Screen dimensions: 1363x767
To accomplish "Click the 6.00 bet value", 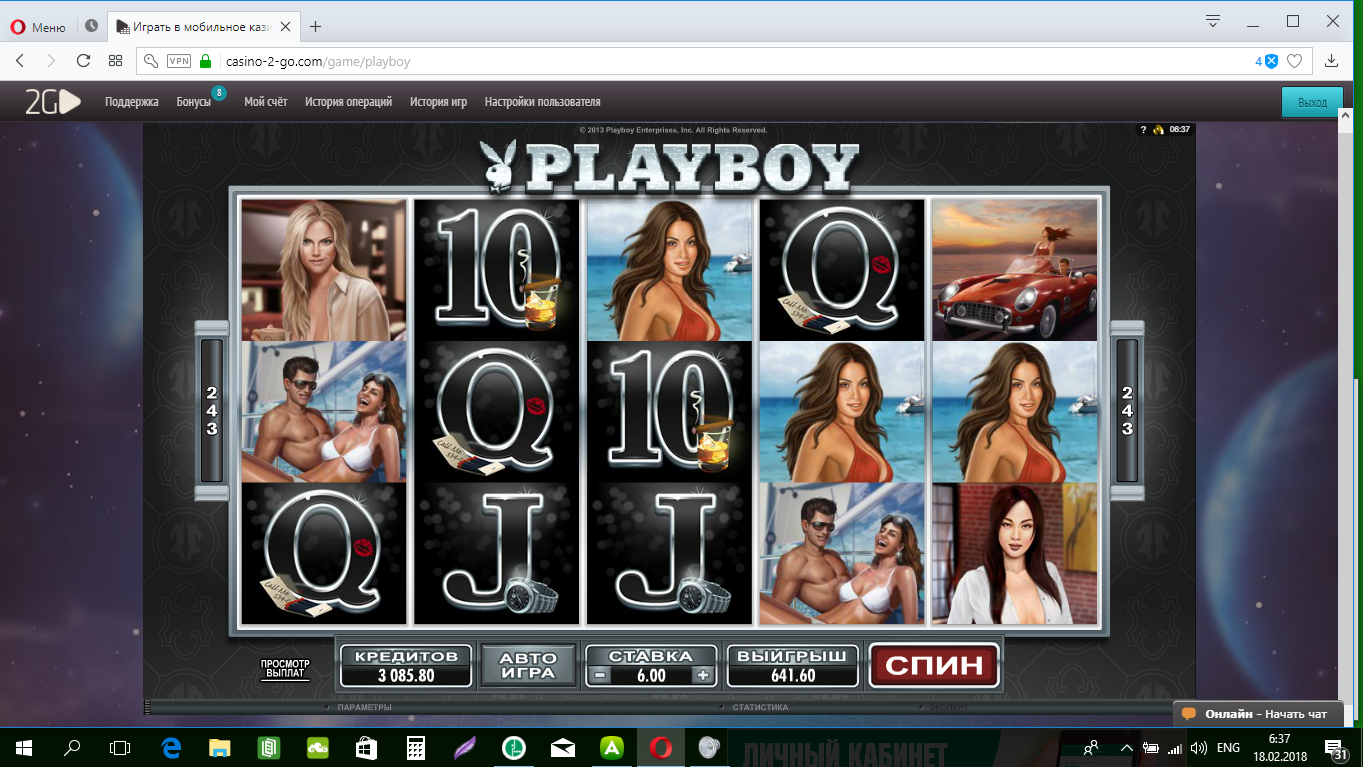I will tap(650, 675).
